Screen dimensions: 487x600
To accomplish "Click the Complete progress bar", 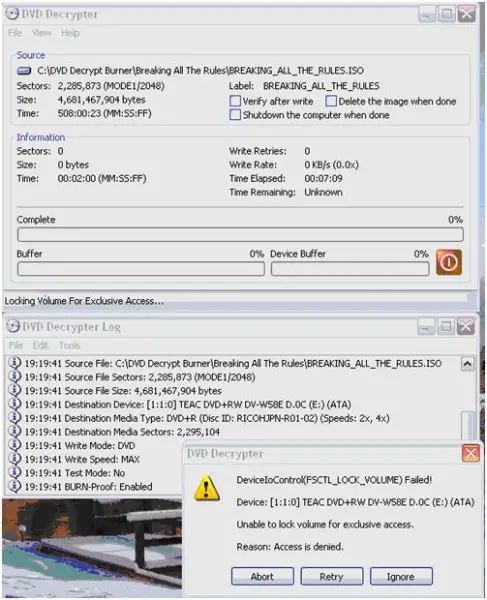I will click(x=240, y=235).
